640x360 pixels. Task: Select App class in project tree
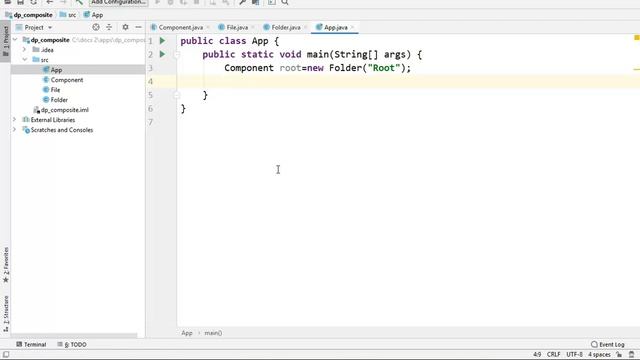coord(52,70)
